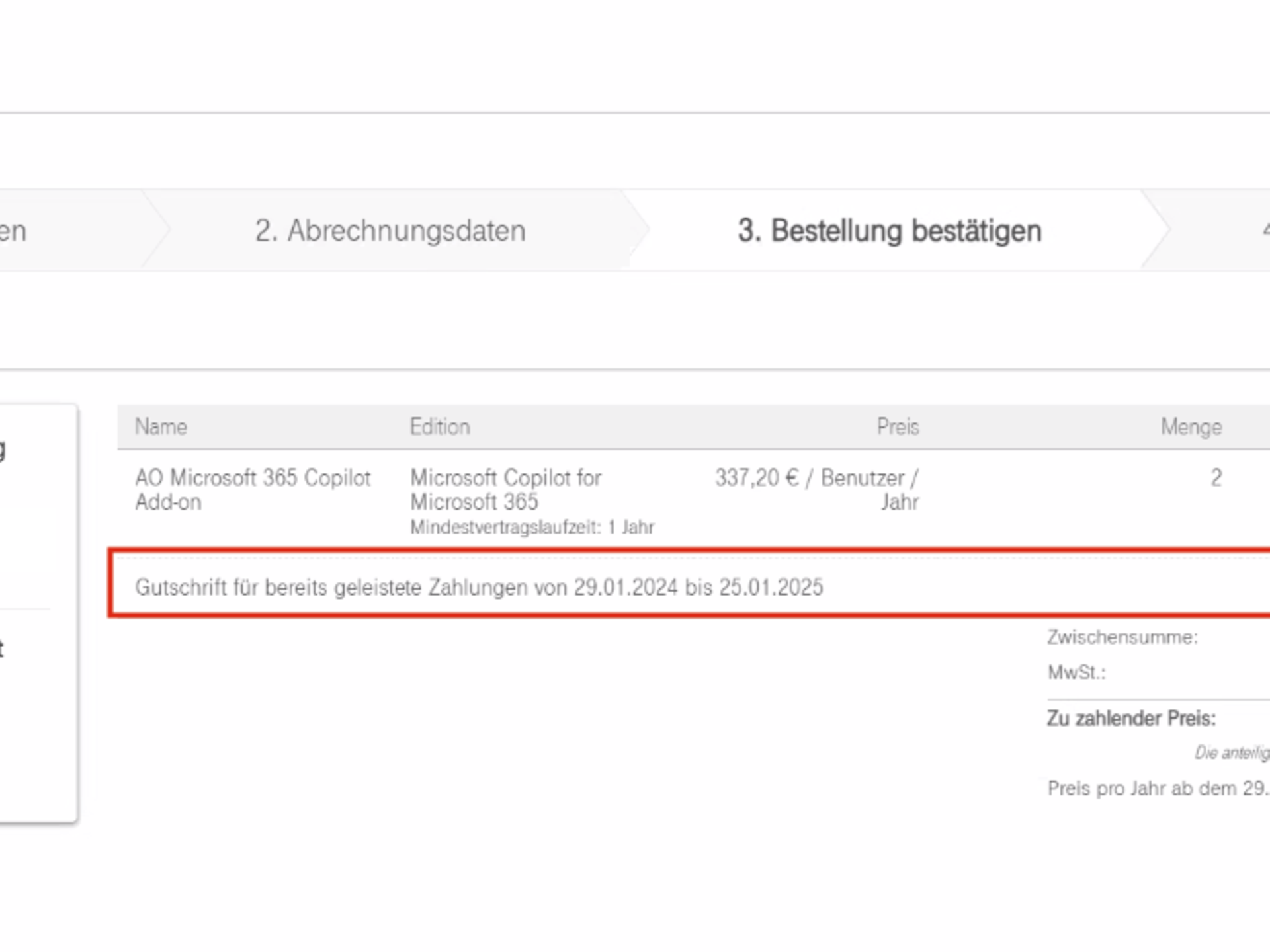Image resolution: width=1270 pixels, height=952 pixels.
Task: Click the quantity value 2
Action: [x=1216, y=478]
